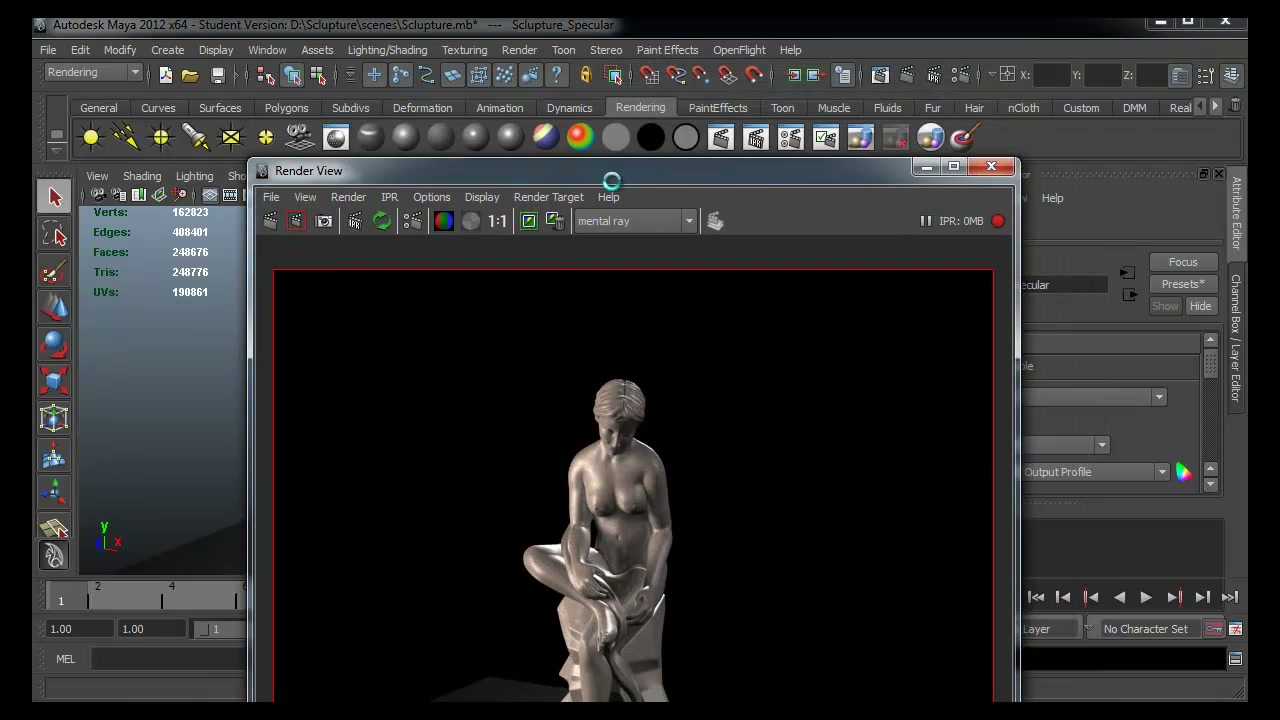Screen dimensions: 1280x720
Task: Click the color management rainbow swatch icon
Action: (1184, 472)
